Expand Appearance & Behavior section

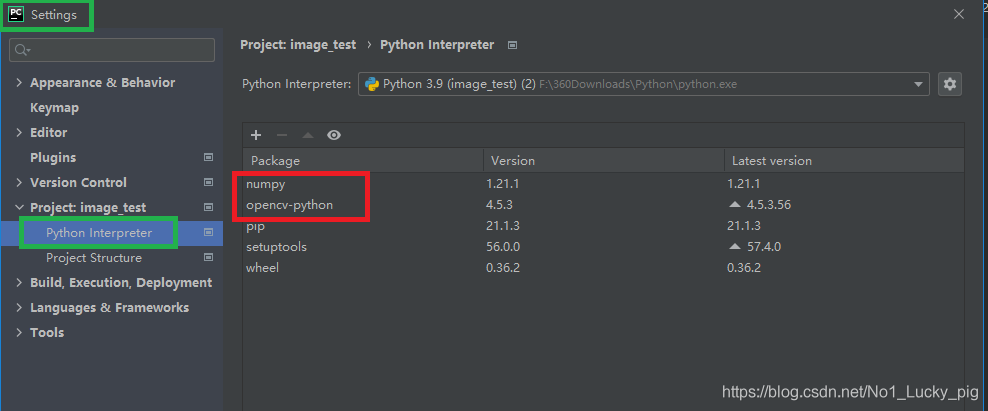[19, 83]
